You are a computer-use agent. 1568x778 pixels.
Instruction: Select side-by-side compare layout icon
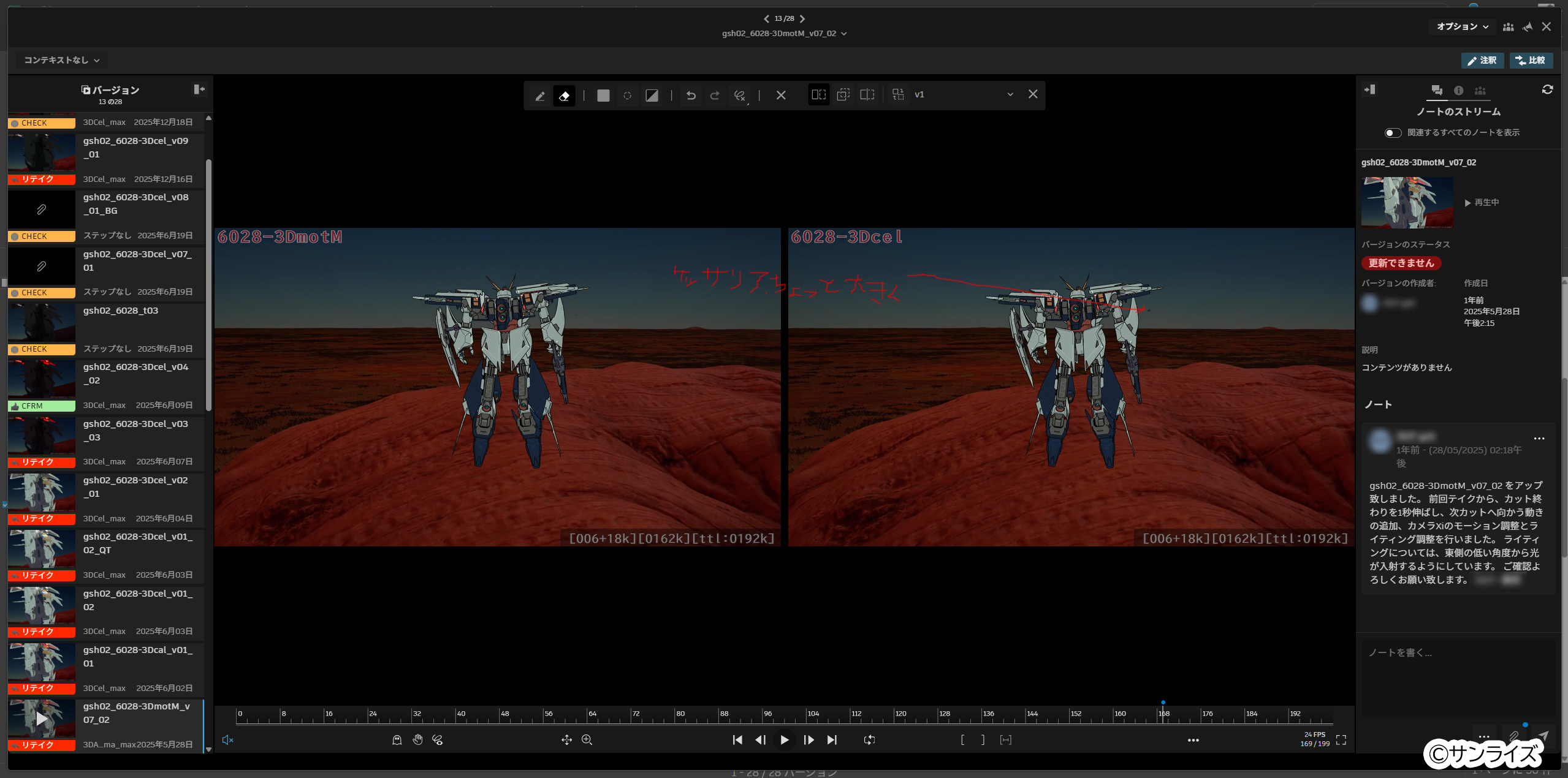[x=818, y=95]
